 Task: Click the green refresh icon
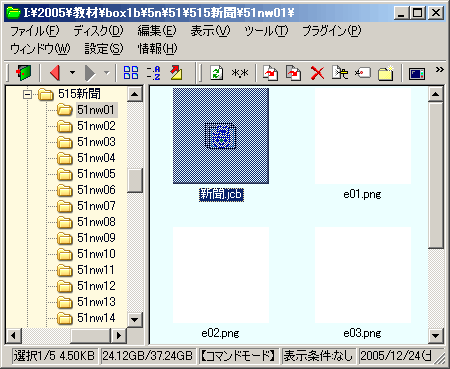(x=217, y=73)
